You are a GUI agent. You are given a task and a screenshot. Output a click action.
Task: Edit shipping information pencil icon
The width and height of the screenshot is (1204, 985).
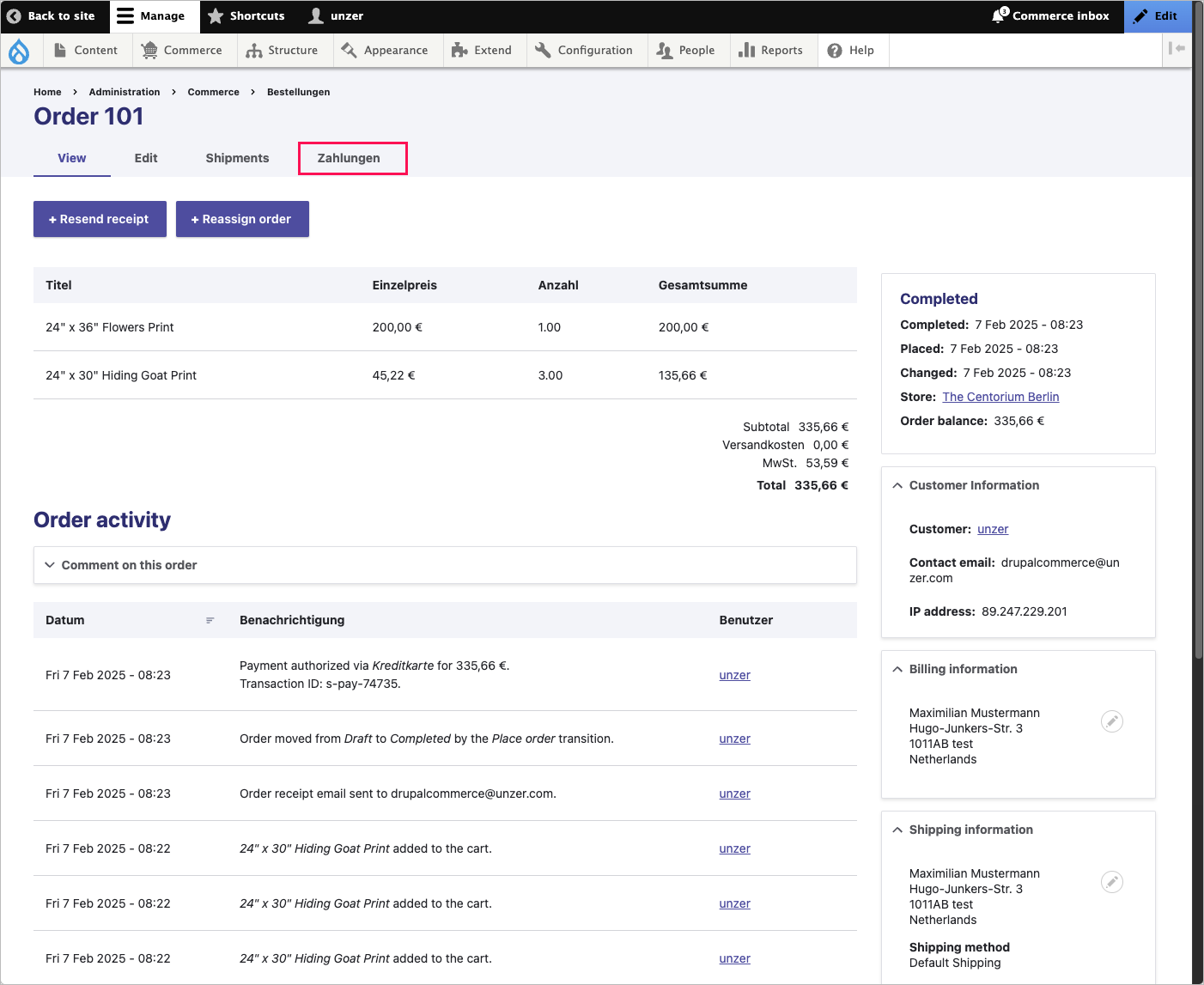point(1112,882)
